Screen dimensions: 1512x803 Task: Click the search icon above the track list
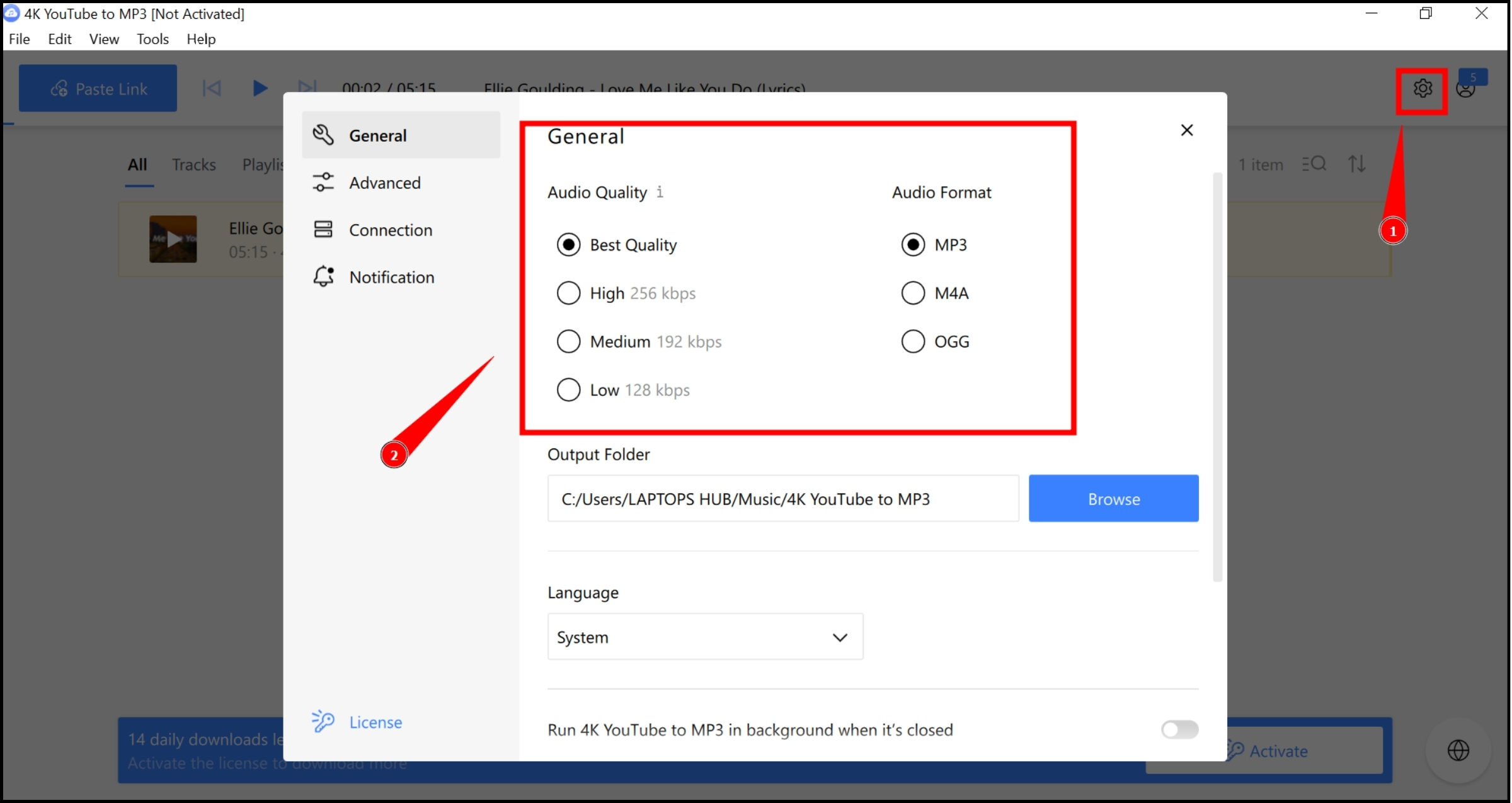[1314, 163]
